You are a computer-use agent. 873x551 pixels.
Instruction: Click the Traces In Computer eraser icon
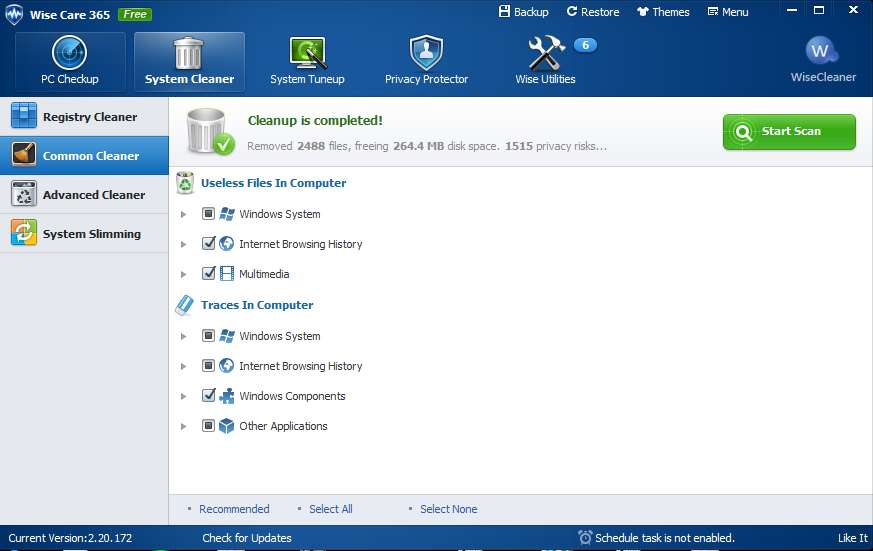click(x=185, y=305)
